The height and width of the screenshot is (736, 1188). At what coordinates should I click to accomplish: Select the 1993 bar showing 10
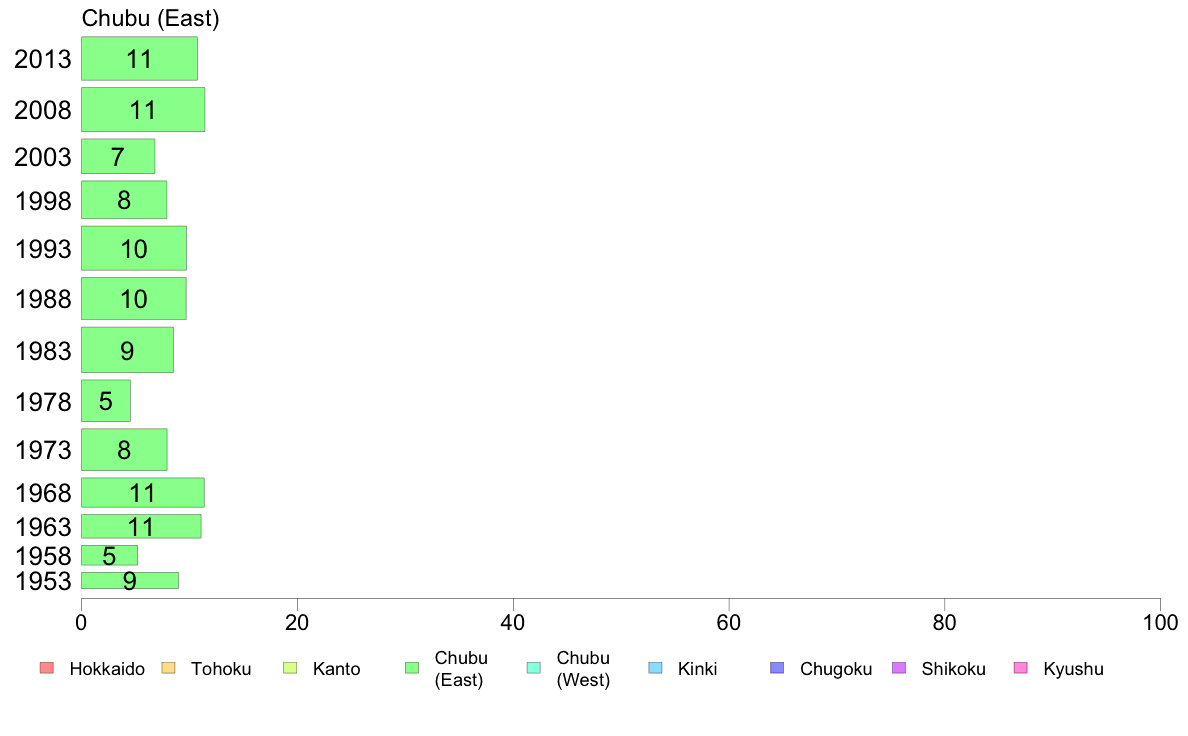pos(134,248)
